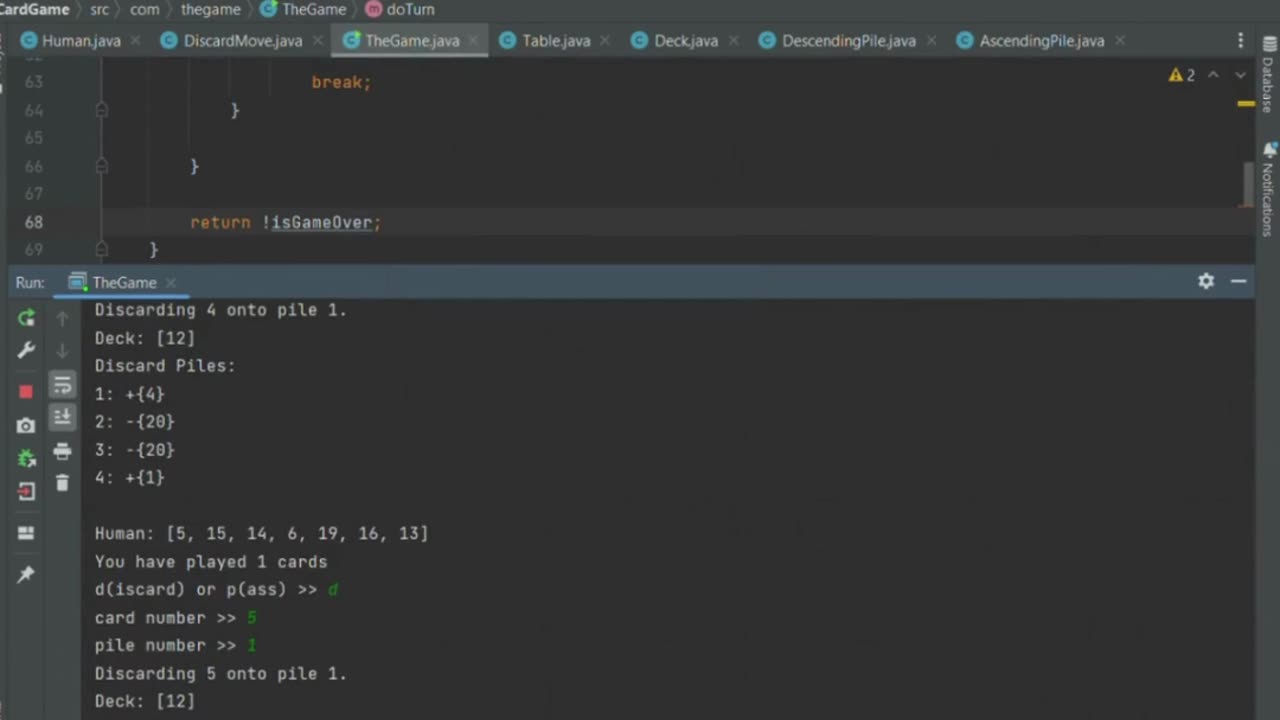Screen dimensions: 1280x720
Task: Switch to Table.java tab
Action: 556,41
